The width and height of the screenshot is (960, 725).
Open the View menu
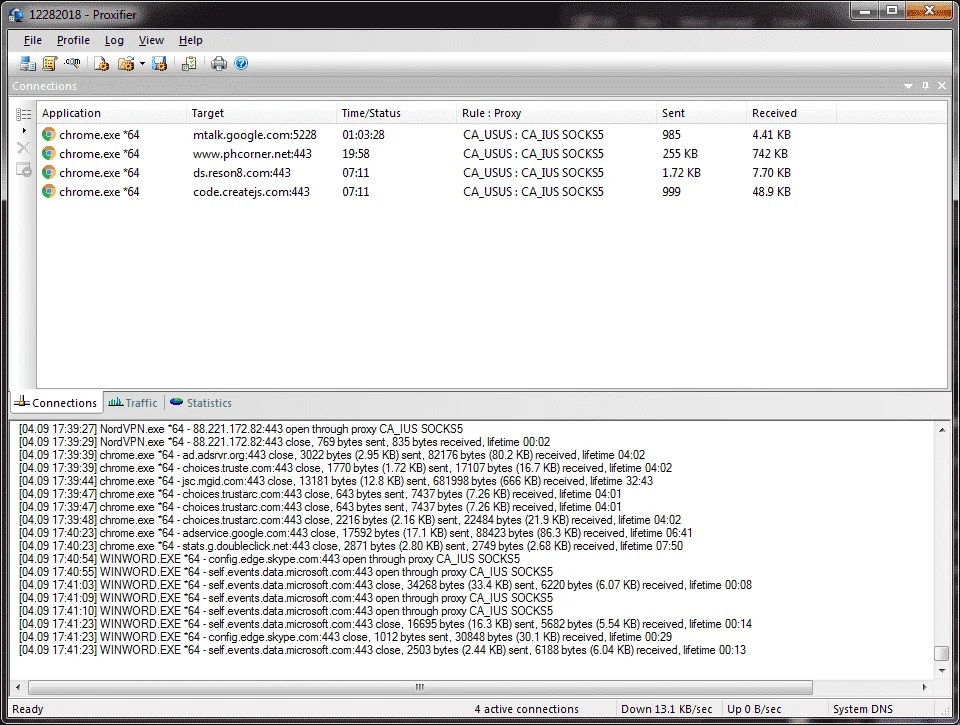pos(151,40)
